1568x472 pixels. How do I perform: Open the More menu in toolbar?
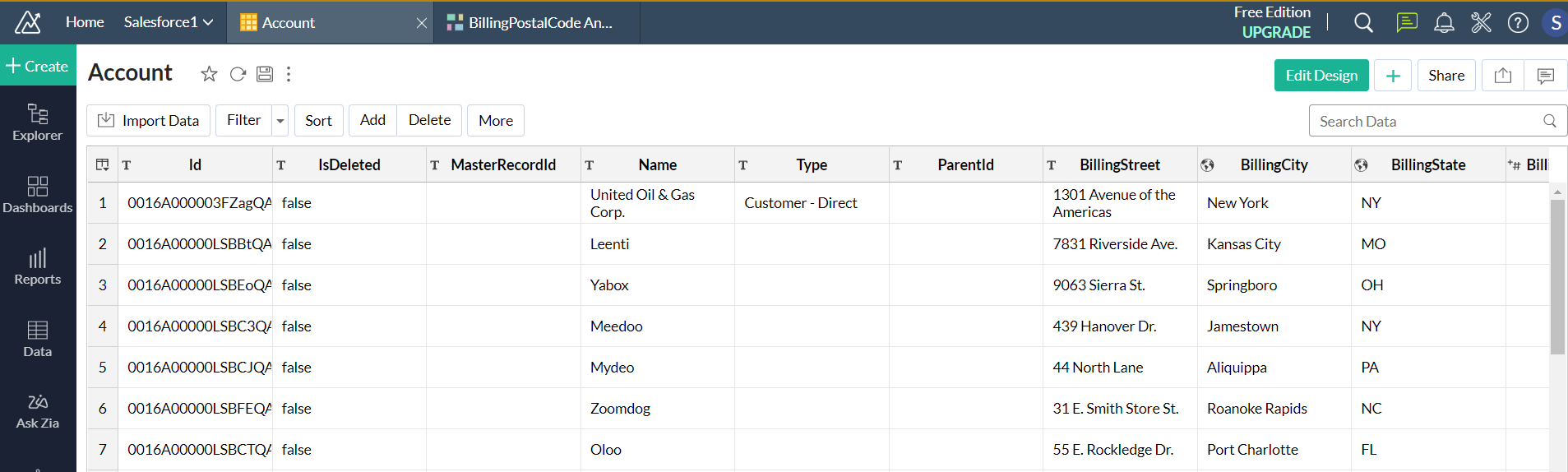point(496,121)
